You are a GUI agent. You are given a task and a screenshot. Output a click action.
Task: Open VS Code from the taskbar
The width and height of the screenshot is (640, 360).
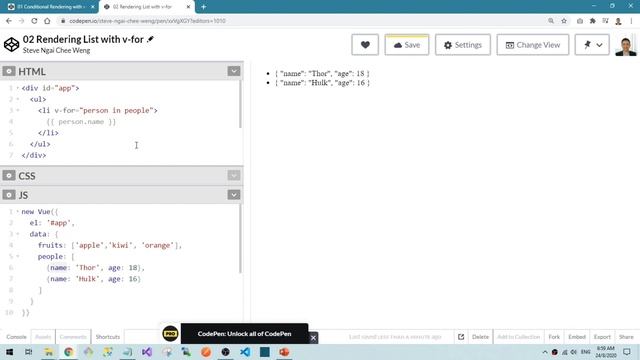245,352
